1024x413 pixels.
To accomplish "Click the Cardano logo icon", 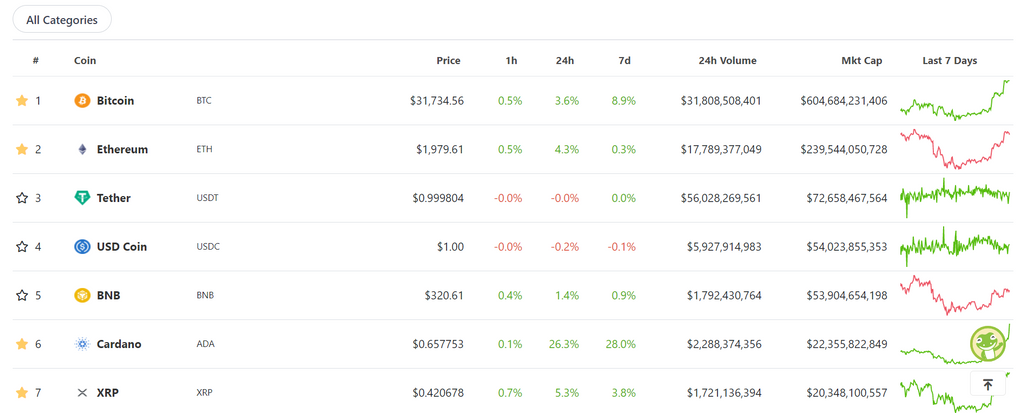I will pos(82,344).
